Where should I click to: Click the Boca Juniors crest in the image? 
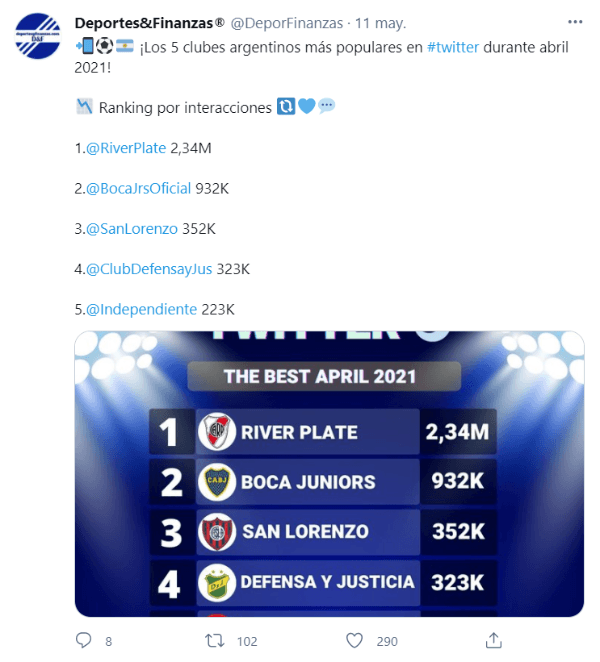click(x=217, y=482)
